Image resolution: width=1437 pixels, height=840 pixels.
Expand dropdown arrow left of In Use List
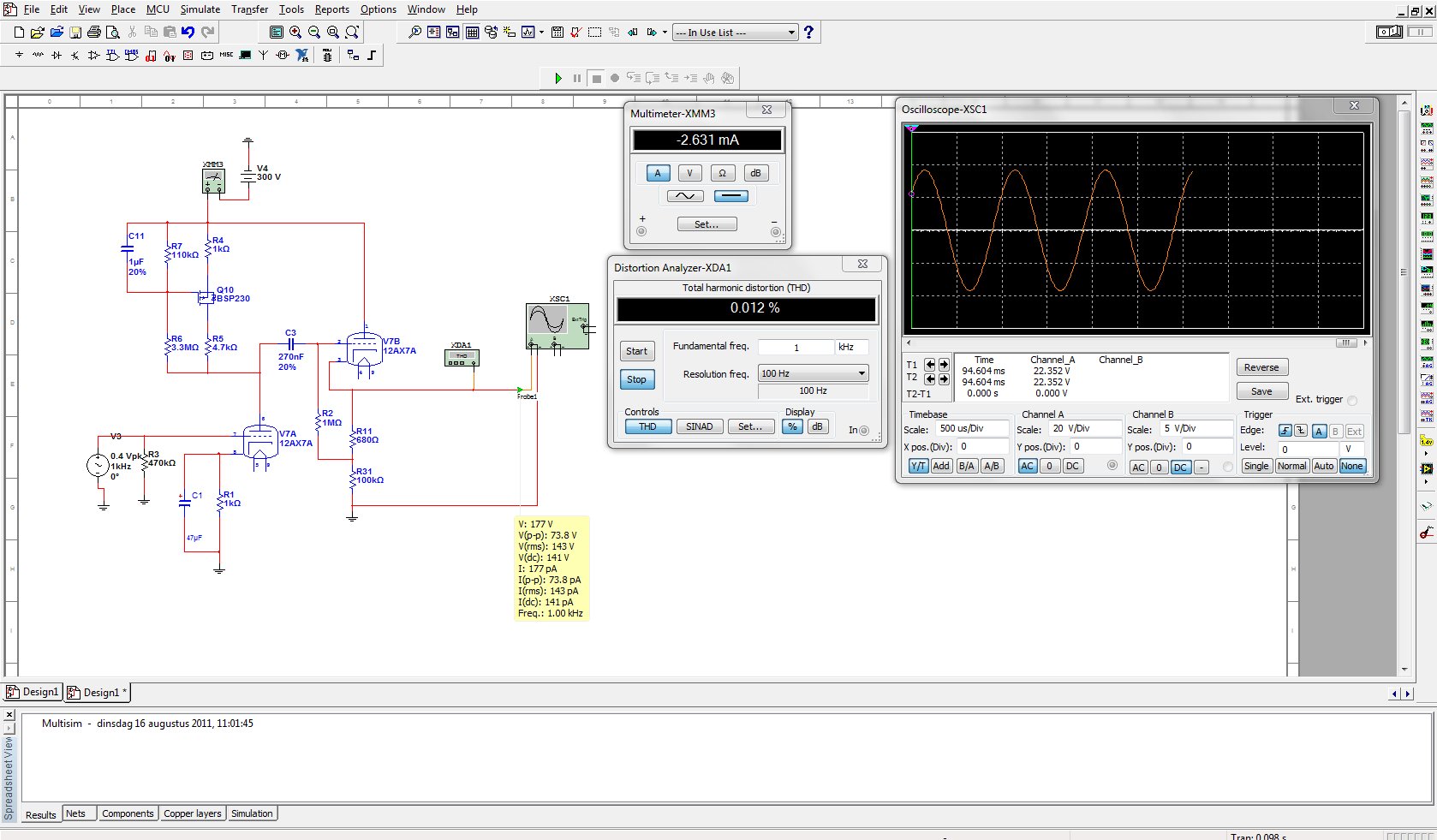point(665,33)
